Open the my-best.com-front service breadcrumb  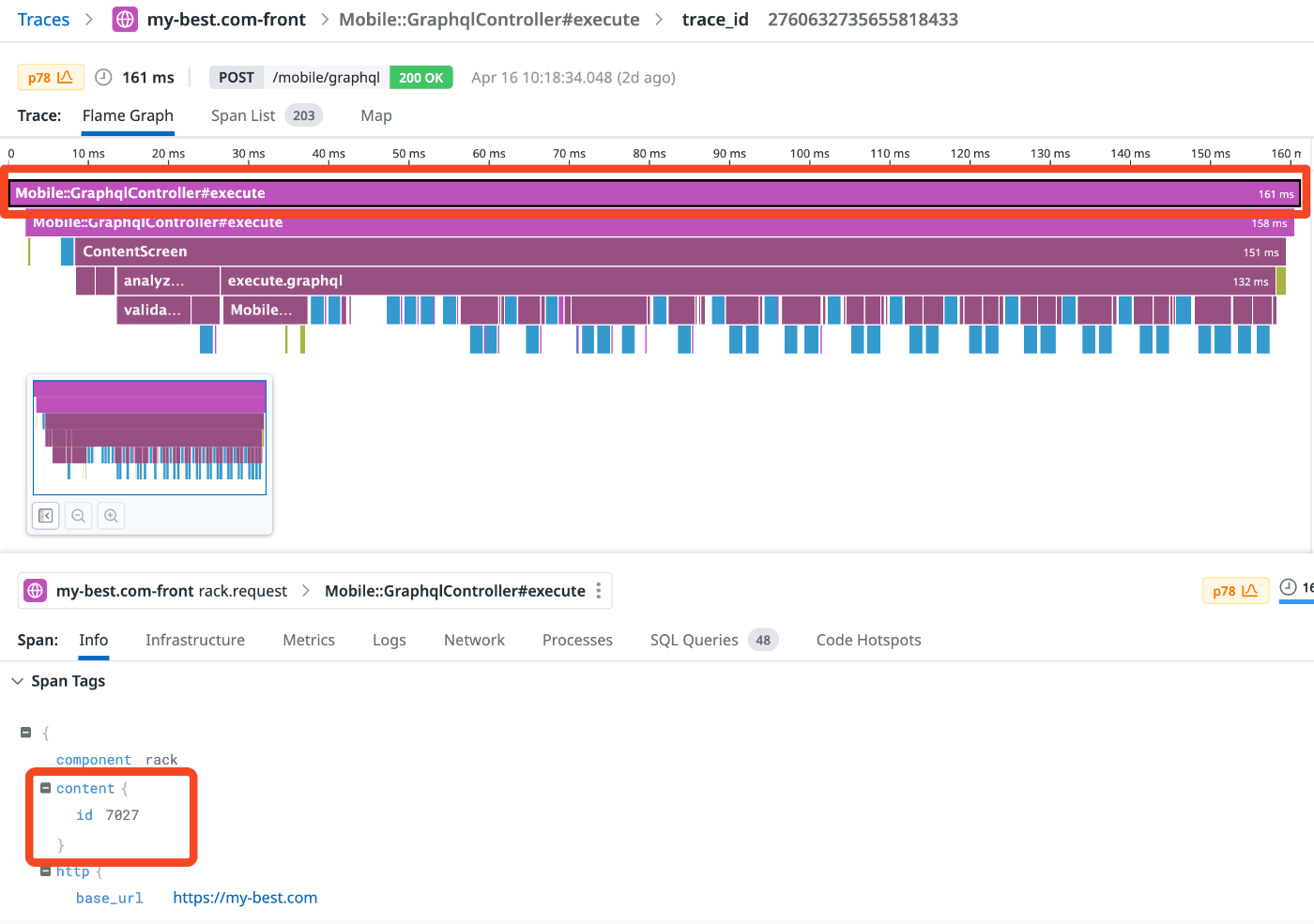[x=226, y=20]
